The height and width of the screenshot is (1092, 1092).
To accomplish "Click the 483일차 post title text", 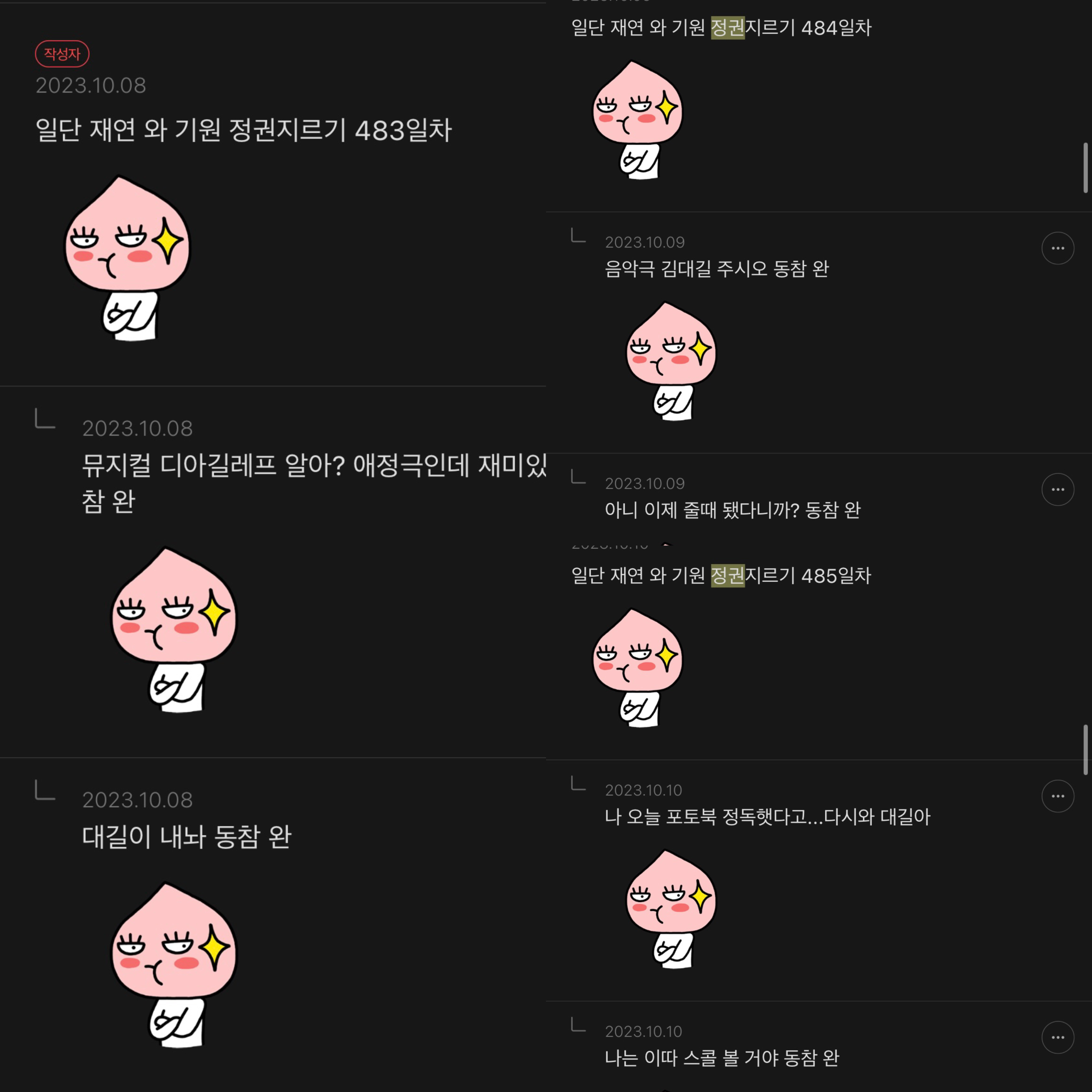I will click(244, 130).
